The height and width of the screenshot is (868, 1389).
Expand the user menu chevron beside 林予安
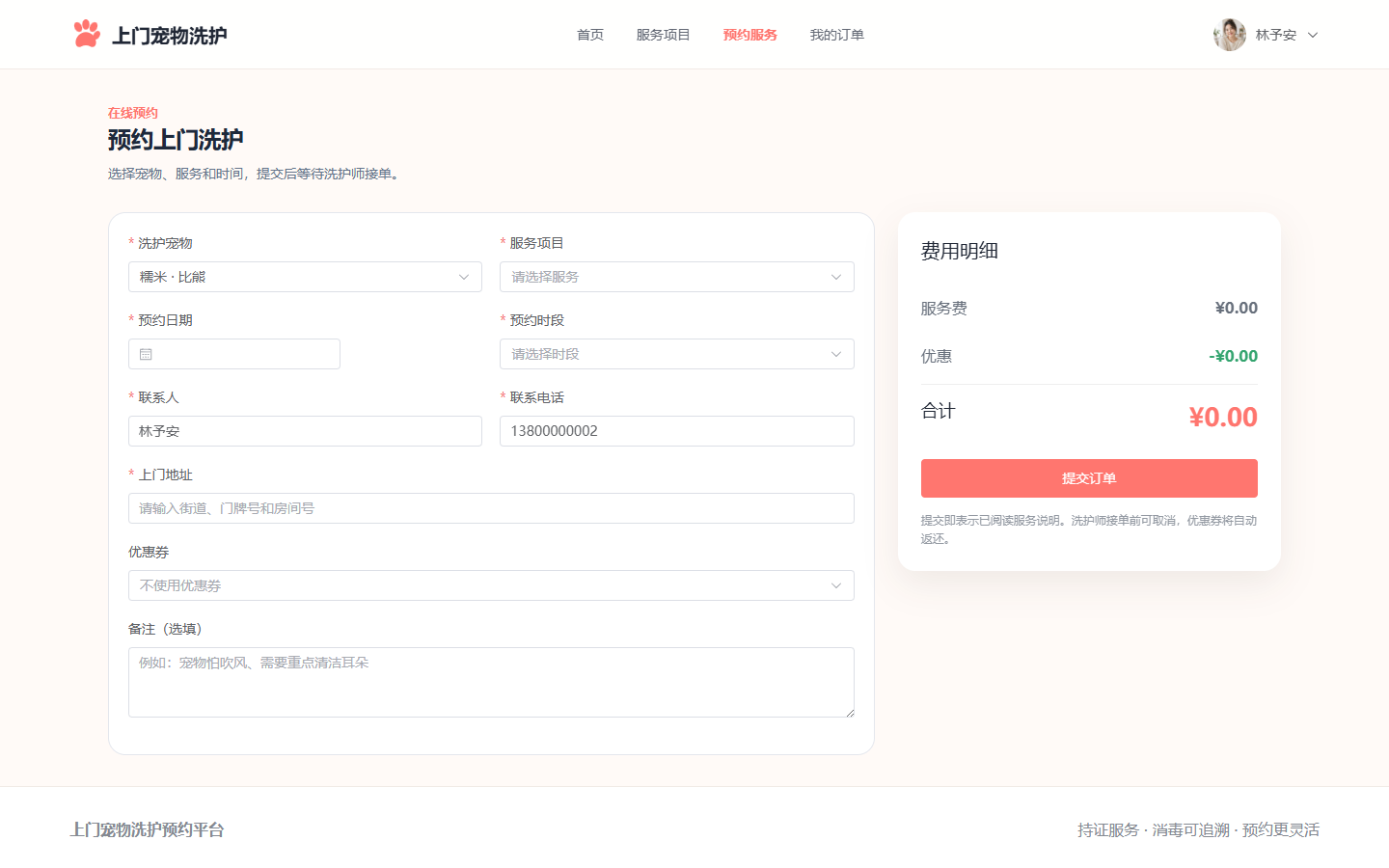click(x=1312, y=35)
